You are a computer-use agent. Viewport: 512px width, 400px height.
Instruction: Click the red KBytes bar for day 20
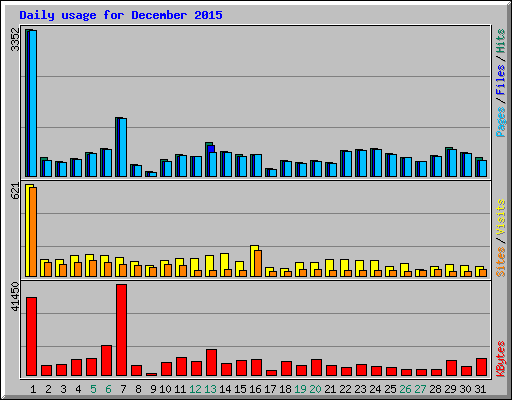[x=316, y=367]
